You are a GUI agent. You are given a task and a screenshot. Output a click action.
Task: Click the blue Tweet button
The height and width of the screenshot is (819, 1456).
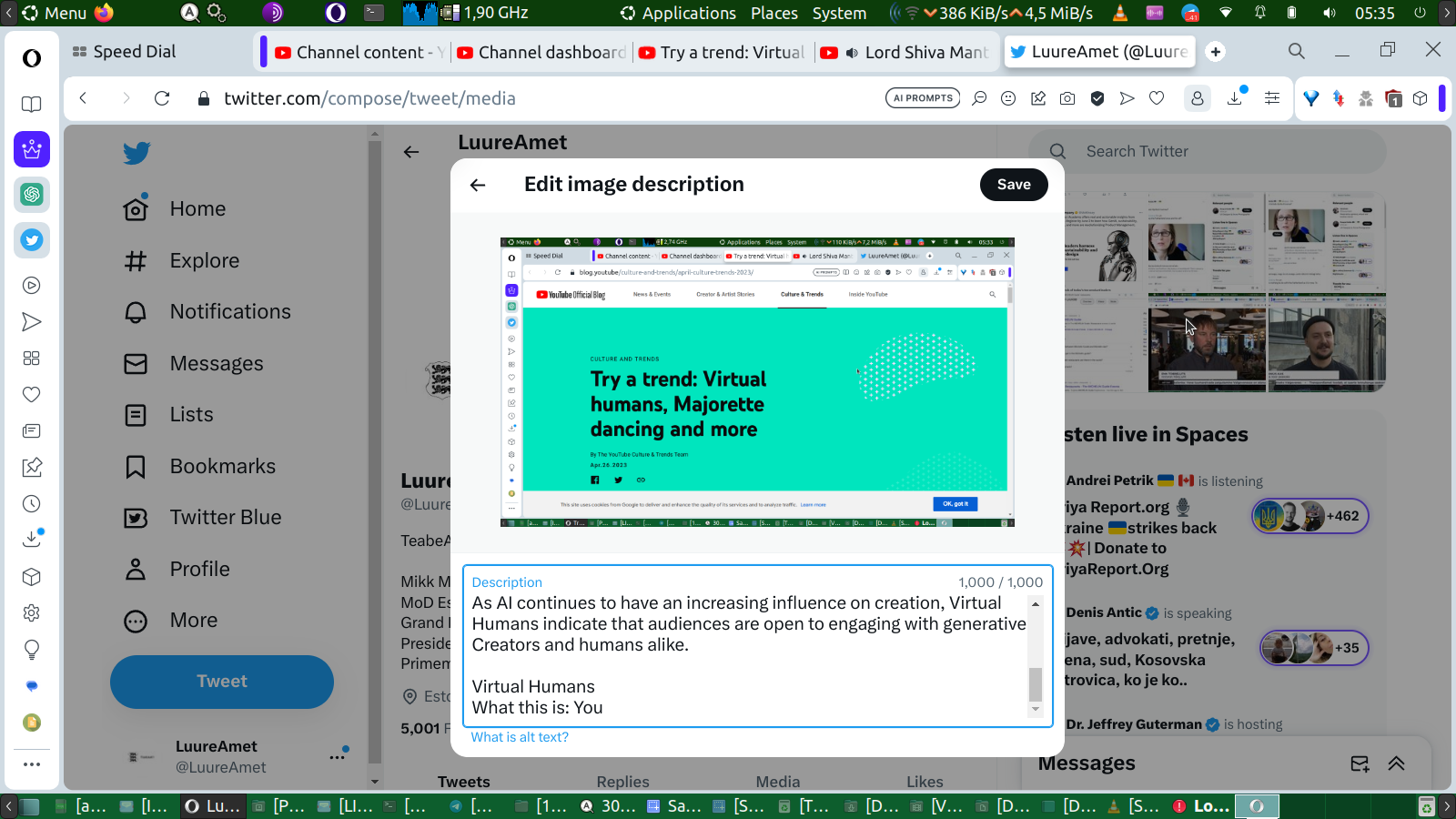(222, 682)
